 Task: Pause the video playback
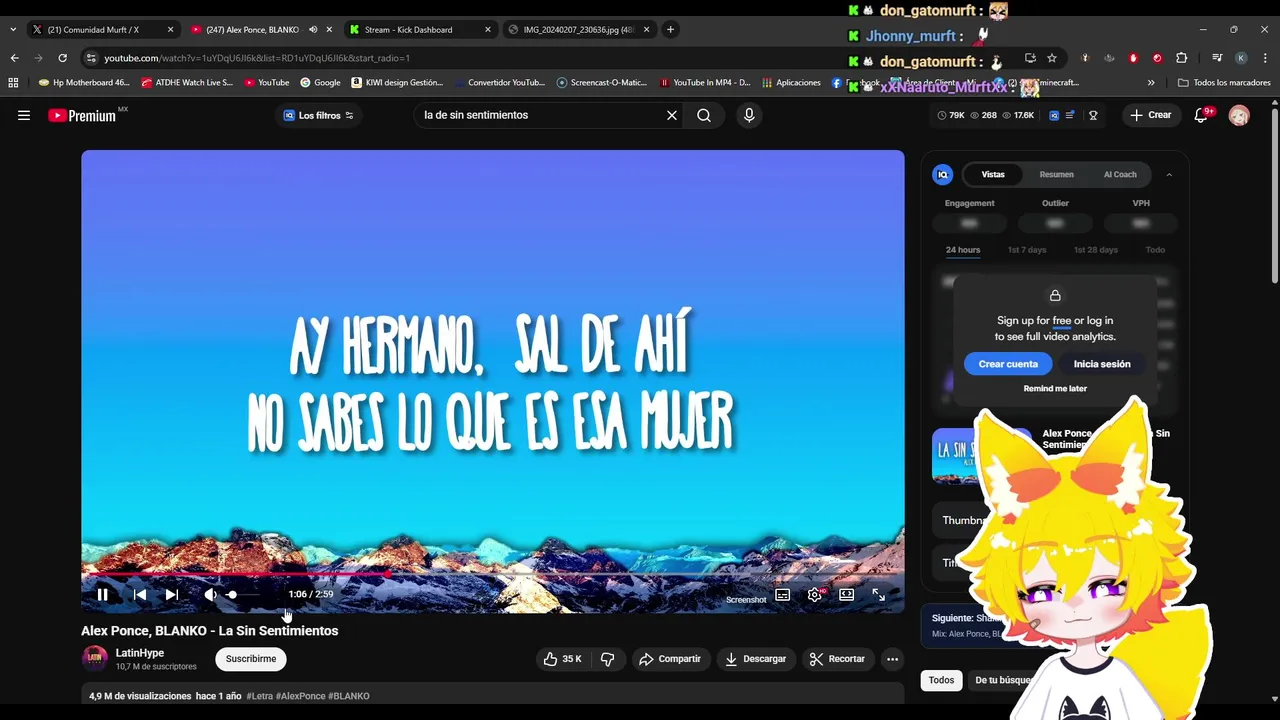[102, 594]
